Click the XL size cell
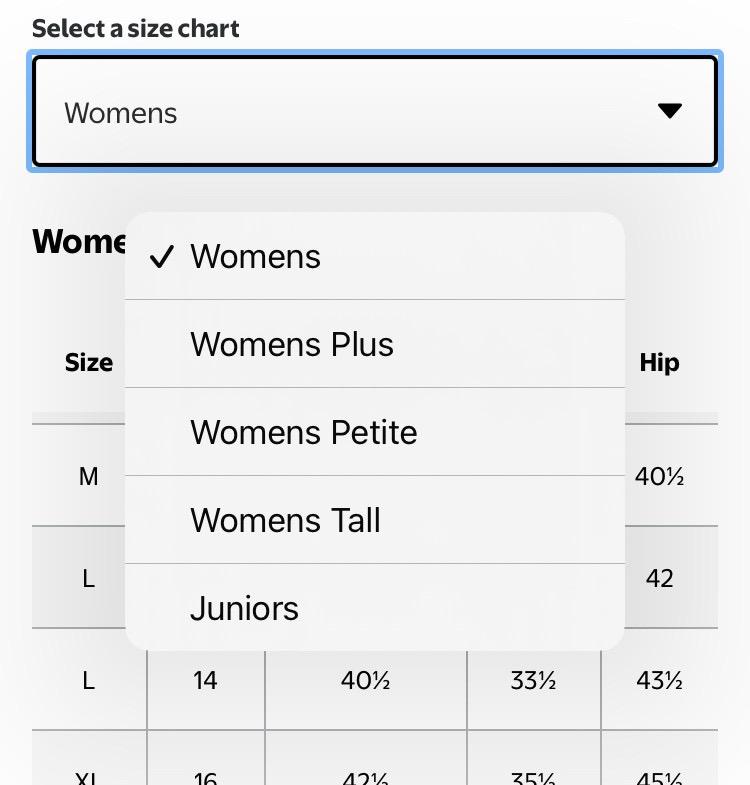This screenshot has height=785, width=750. 89,776
